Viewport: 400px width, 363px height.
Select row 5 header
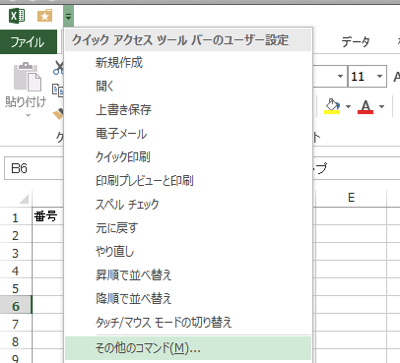point(16,288)
